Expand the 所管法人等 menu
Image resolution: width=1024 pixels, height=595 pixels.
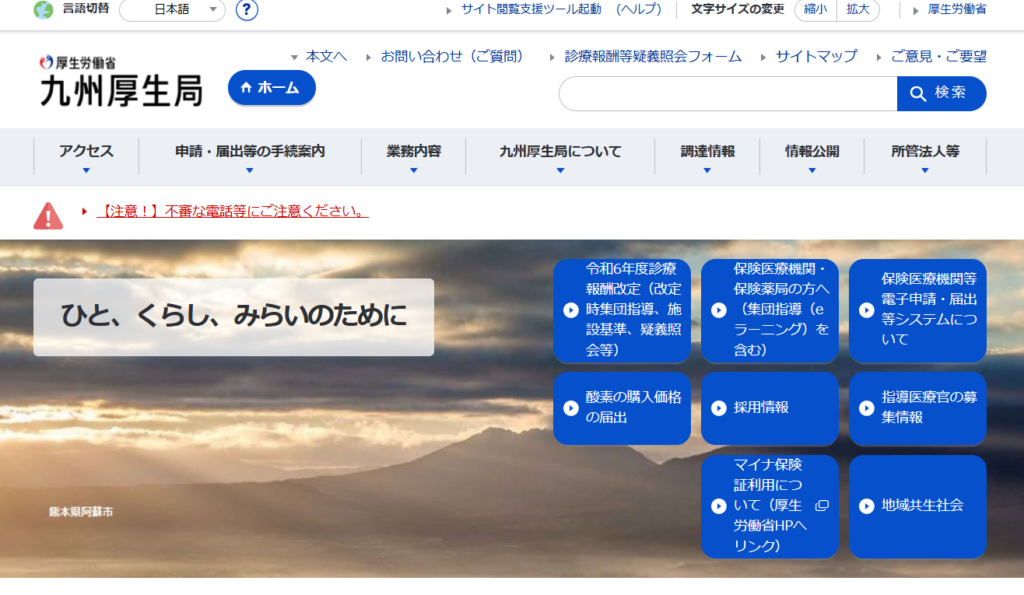point(925,157)
